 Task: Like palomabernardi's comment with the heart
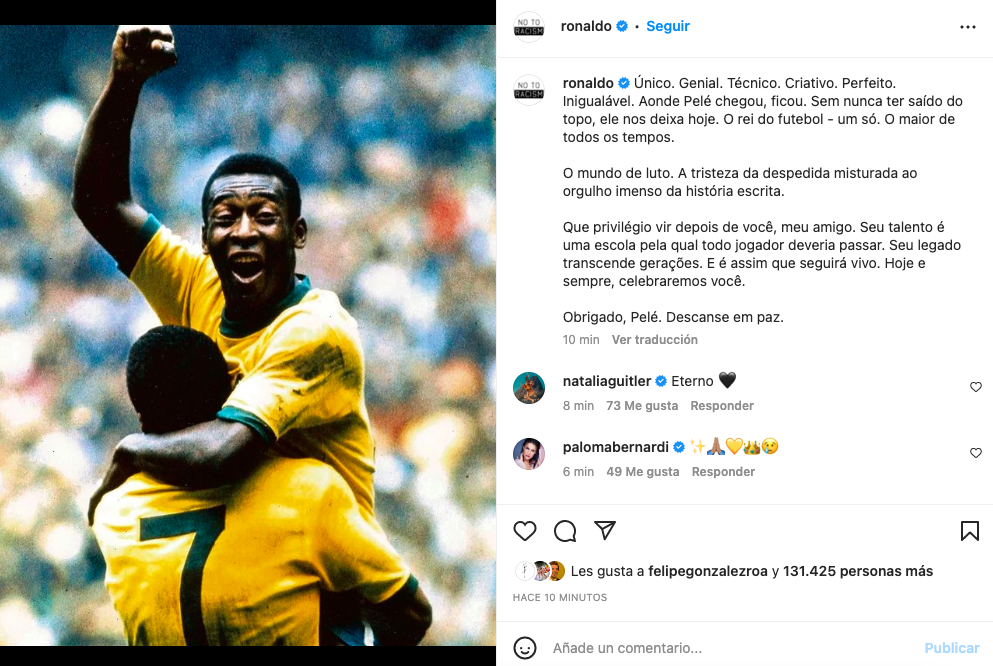pyautogui.click(x=976, y=453)
